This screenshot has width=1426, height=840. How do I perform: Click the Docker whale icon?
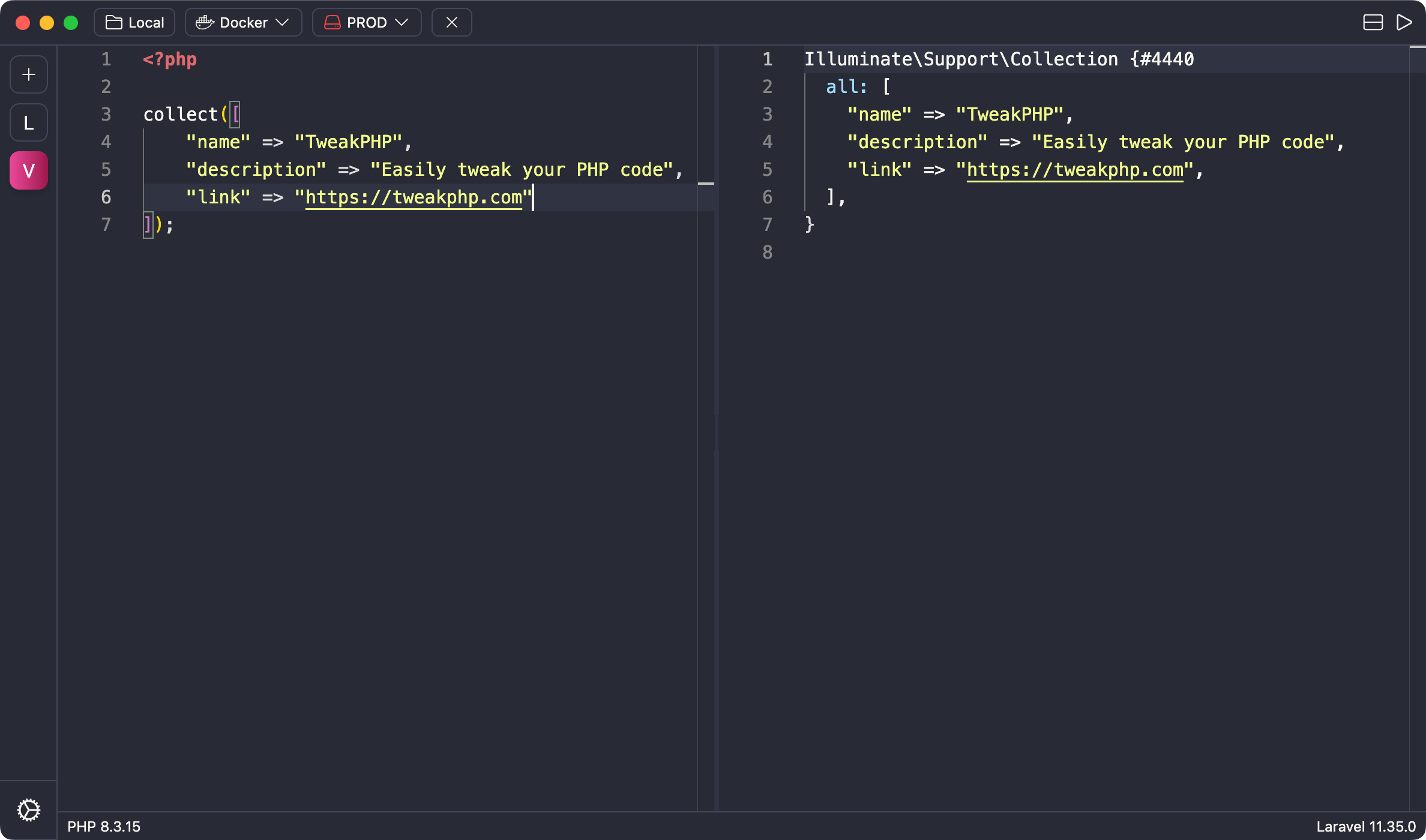coord(205,22)
